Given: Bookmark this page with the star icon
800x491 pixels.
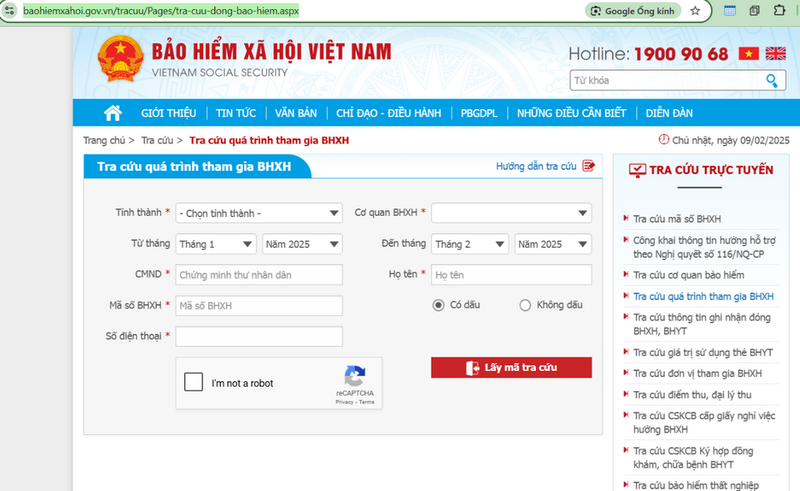Looking at the screenshot, I should pos(695,11).
